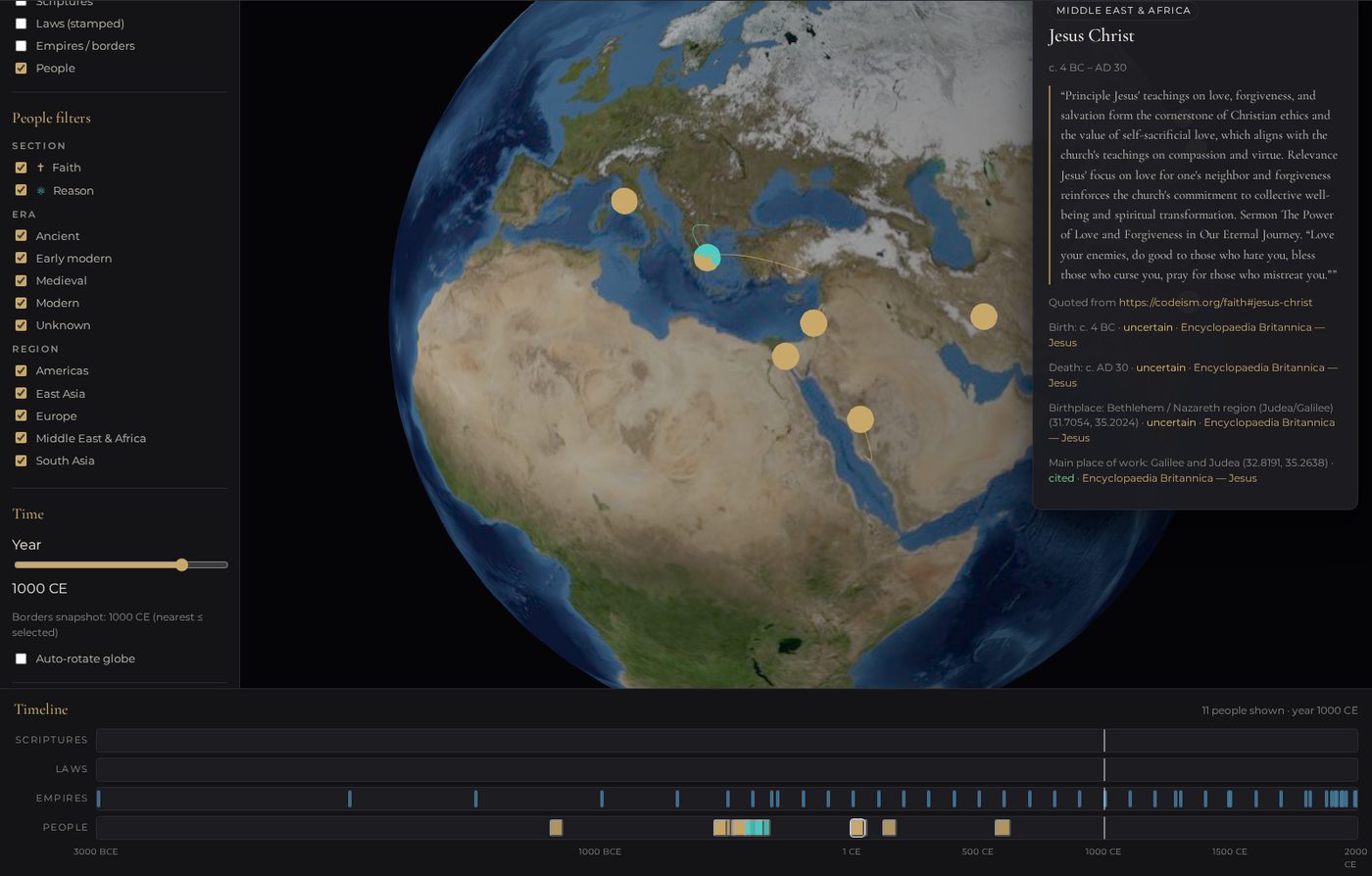Select the globe marker on the Levant coast
This screenshot has width=1372, height=876.
[813, 323]
